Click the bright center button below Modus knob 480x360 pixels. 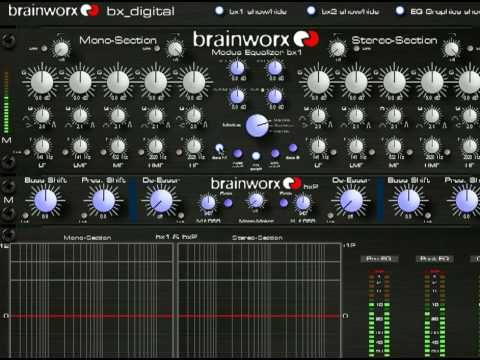[256, 156]
